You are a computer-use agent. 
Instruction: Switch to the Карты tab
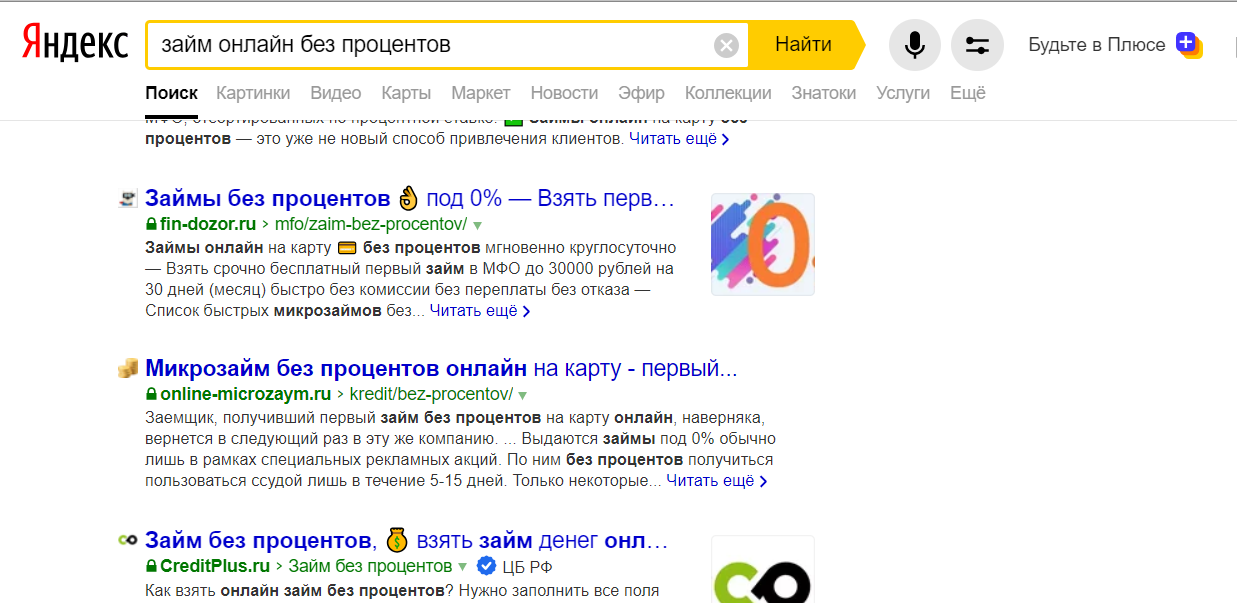406,93
